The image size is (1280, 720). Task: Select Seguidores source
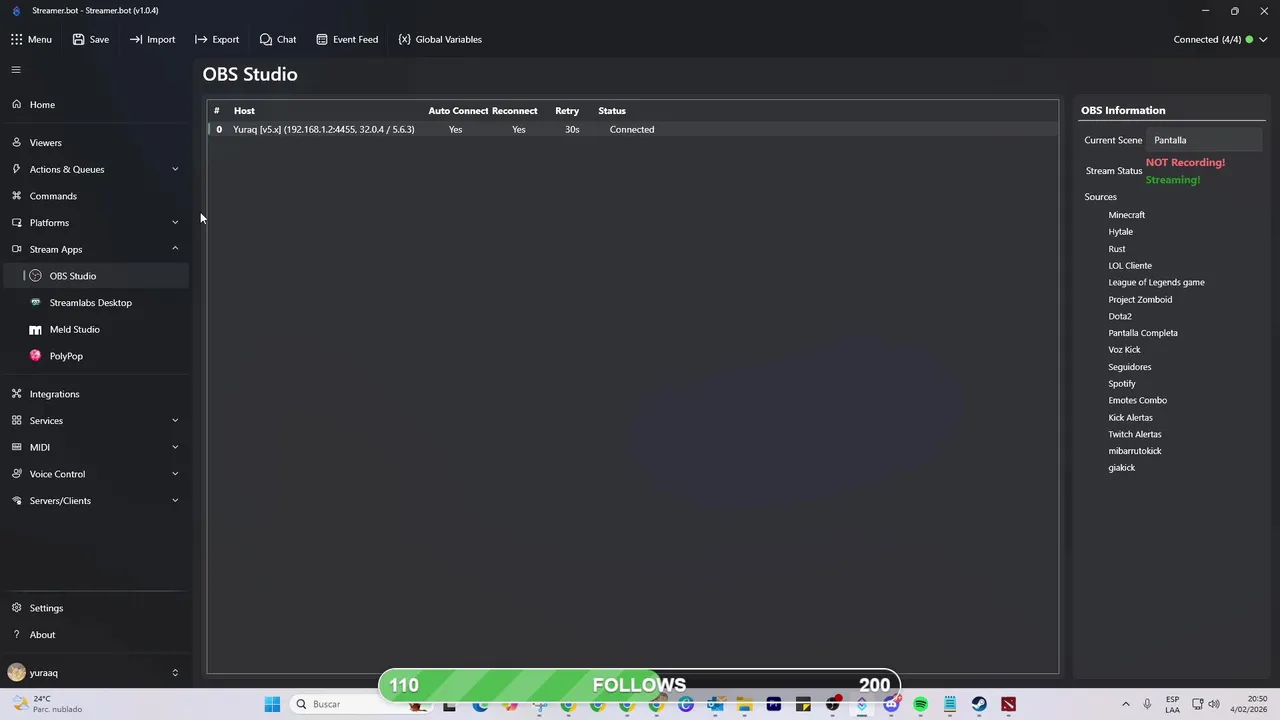pyautogui.click(x=1130, y=367)
